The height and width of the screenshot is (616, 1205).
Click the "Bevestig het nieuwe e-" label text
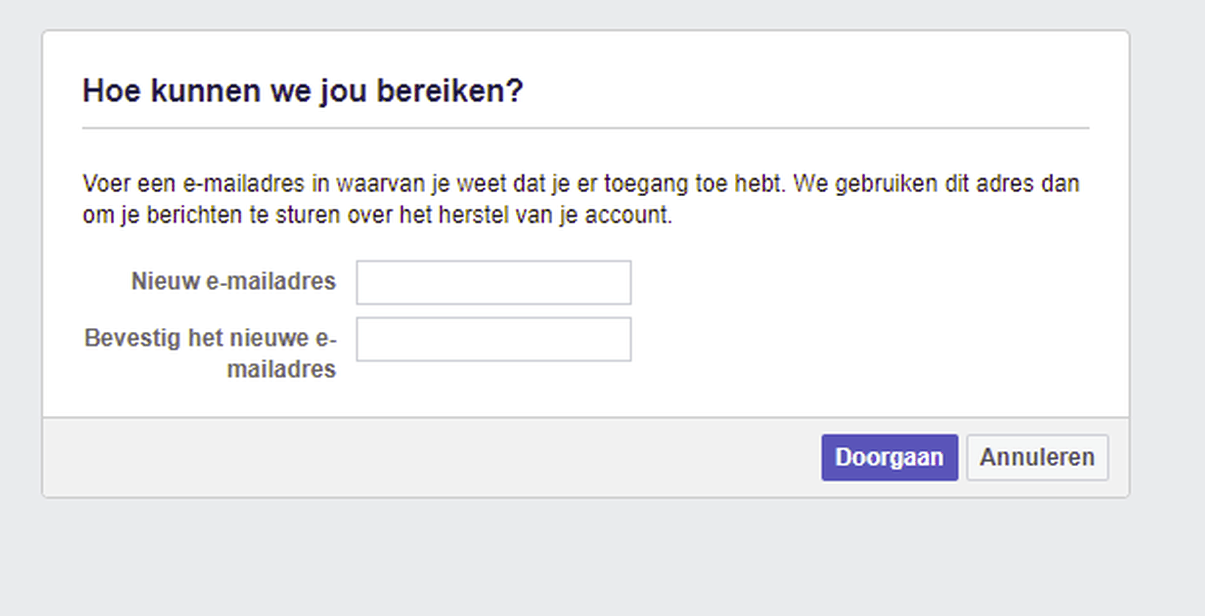pyautogui.click(x=210, y=338)
